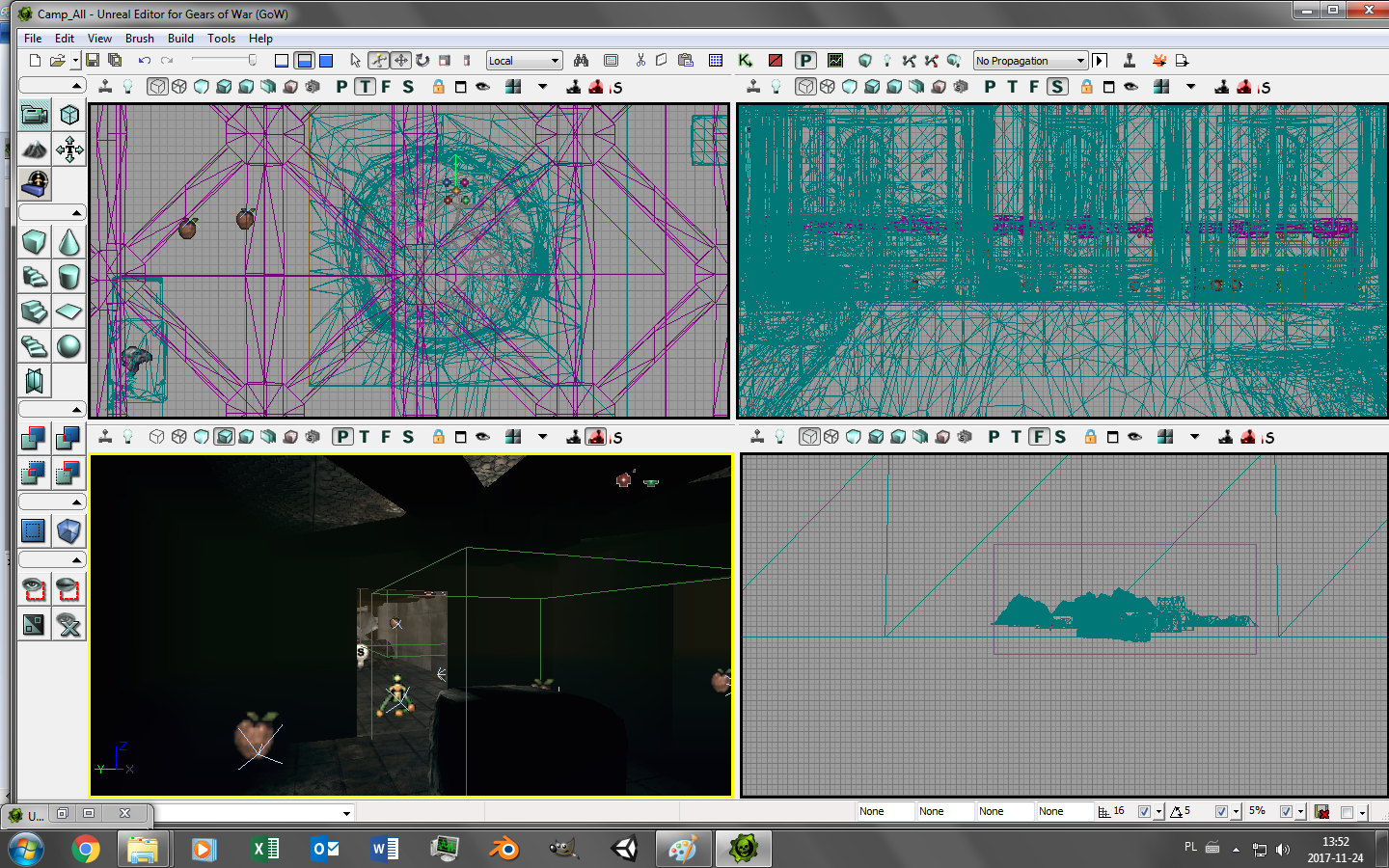Image resolution: width=1389 pixels, height=868 pixels.
Task: Select the arrow pointer tool
Action: (355, 60)
